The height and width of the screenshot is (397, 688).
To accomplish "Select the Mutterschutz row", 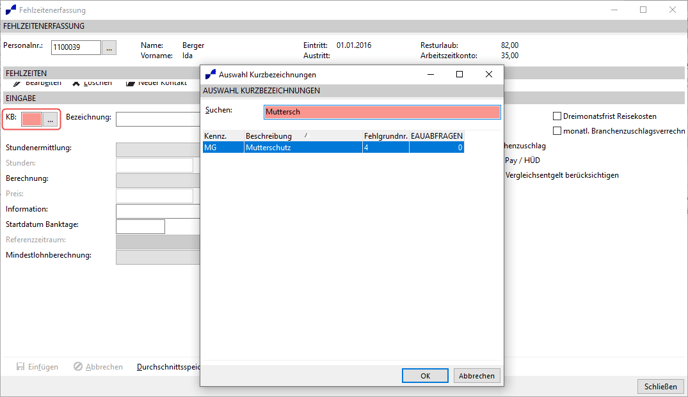I will point(333,147).
